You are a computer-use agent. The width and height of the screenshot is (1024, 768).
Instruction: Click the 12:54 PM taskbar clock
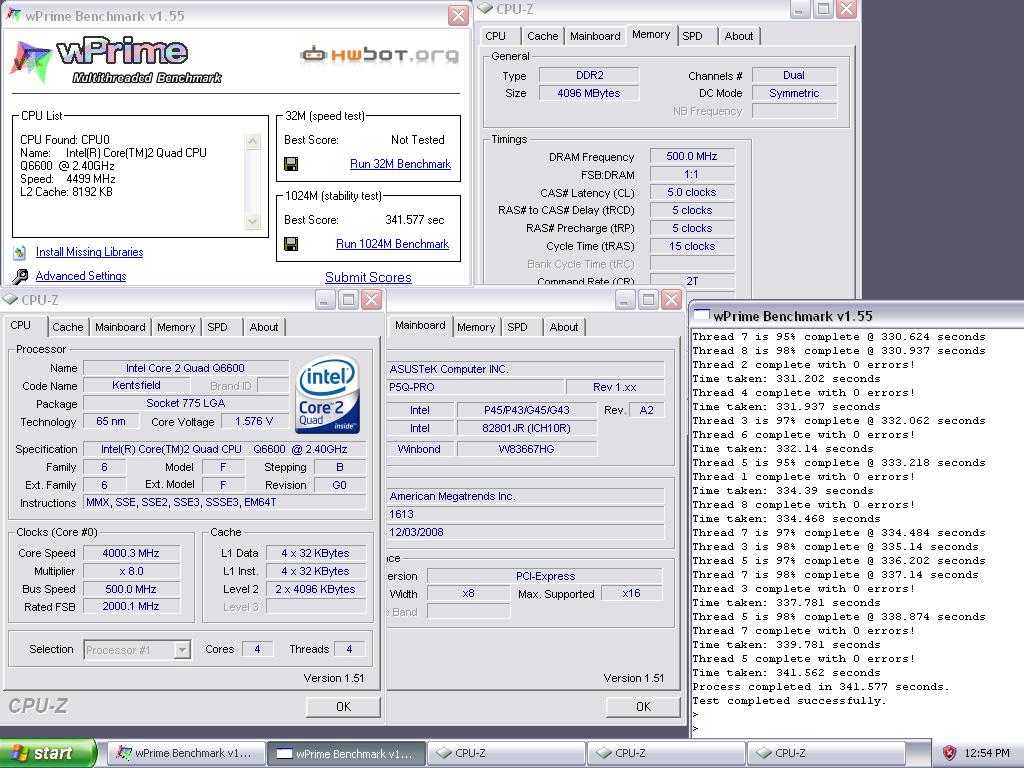[x=987, y=753]
